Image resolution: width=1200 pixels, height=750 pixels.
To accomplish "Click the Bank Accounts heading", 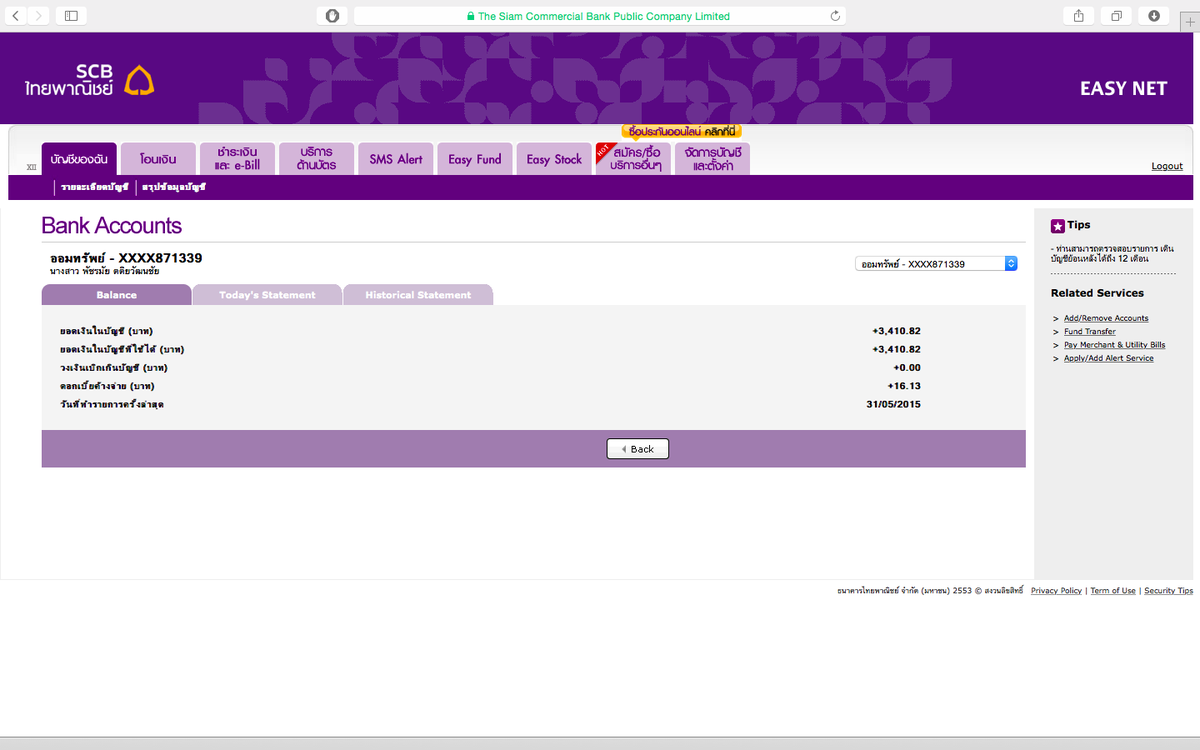I will click(112, 226).
